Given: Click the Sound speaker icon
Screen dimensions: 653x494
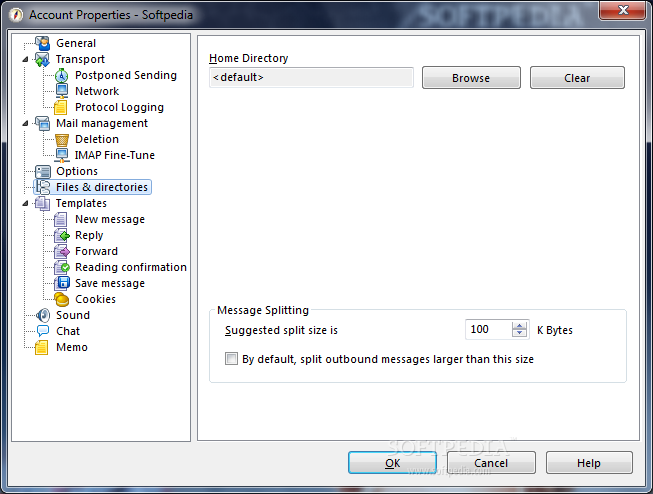Looking at the screenshot, I should 42,315.
